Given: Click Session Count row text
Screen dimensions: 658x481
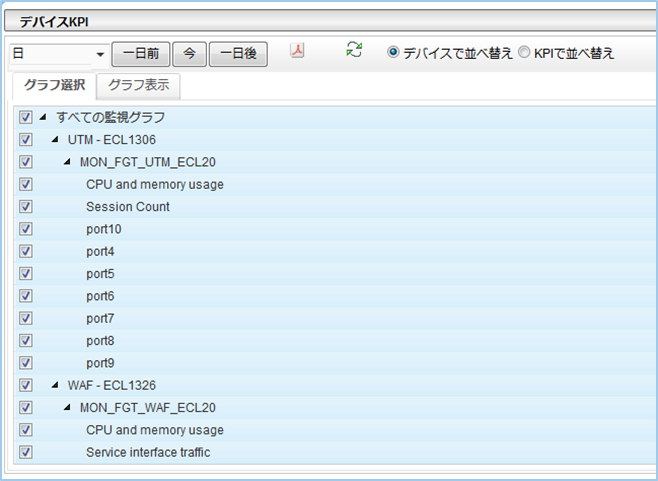Looking at the screenshot, I should [128, 207].
